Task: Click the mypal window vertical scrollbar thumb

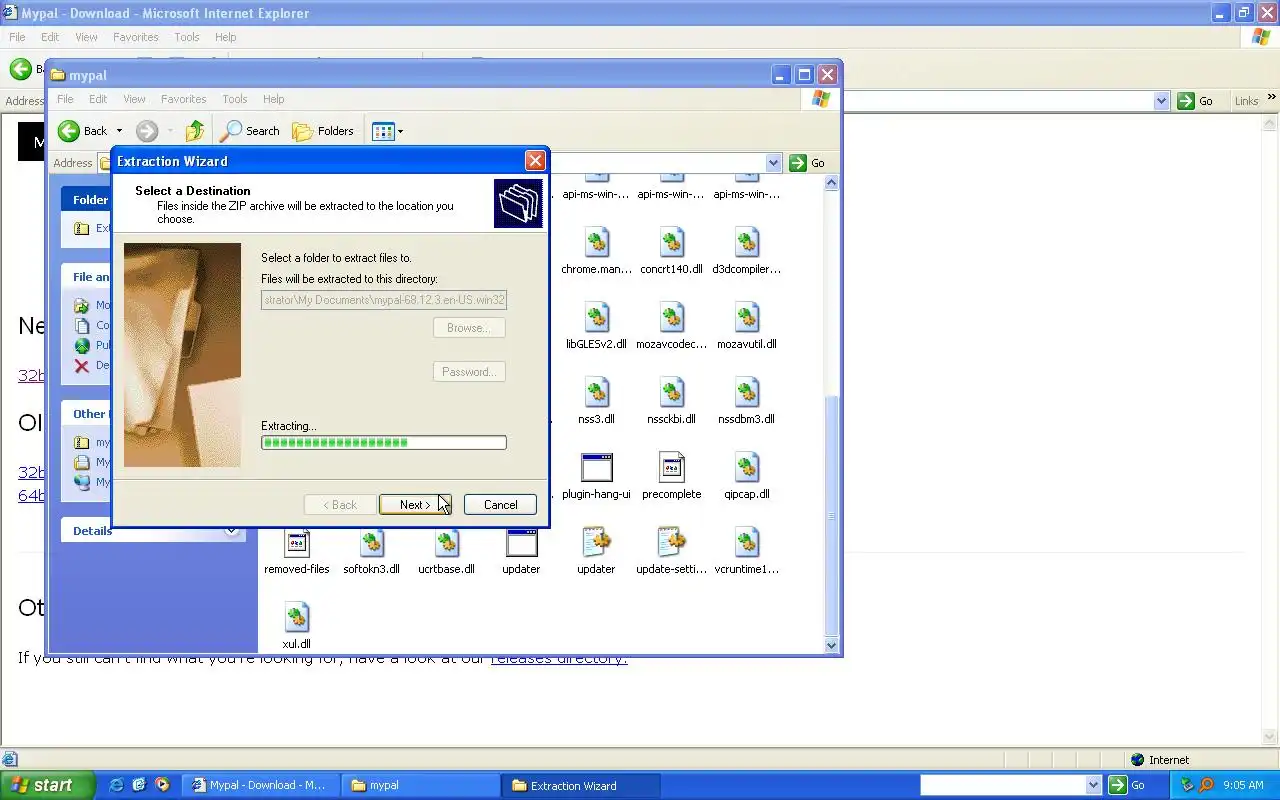Action: (832, 515)
